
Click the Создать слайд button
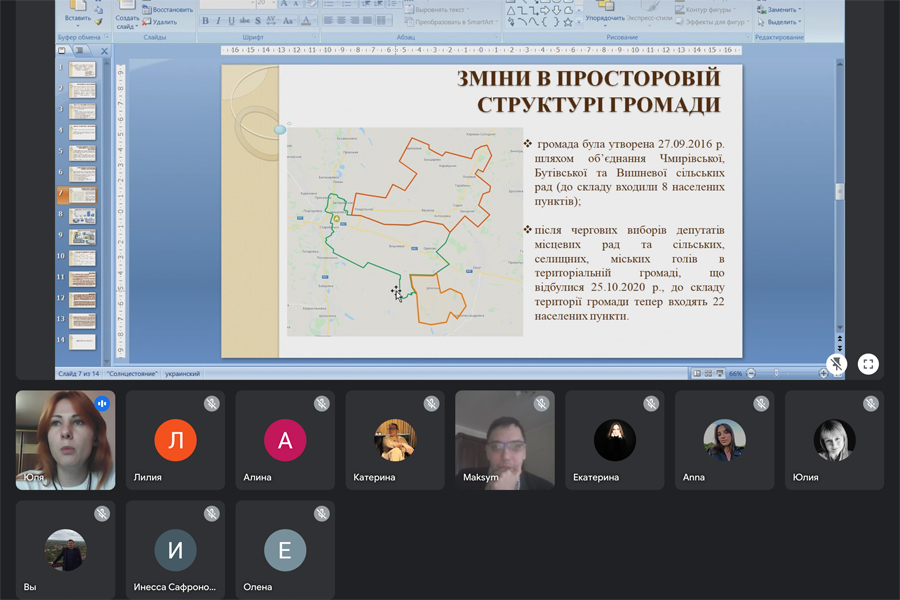pyautogui.click(x=127, y=14)
